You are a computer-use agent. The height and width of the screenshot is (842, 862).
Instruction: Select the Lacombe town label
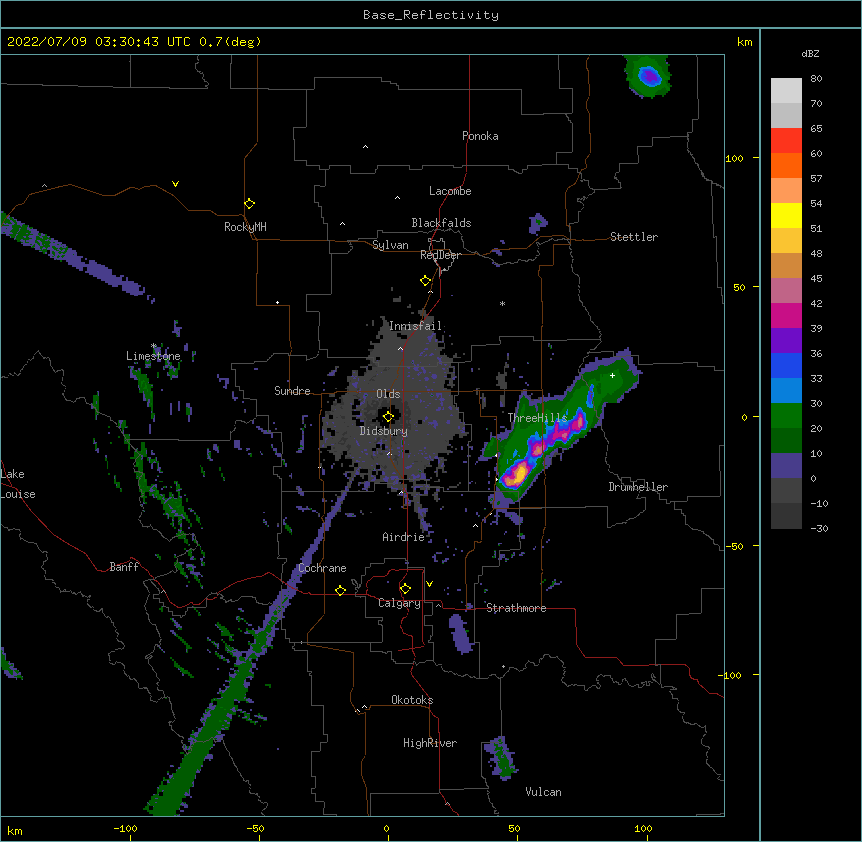(x=450, y=191)
